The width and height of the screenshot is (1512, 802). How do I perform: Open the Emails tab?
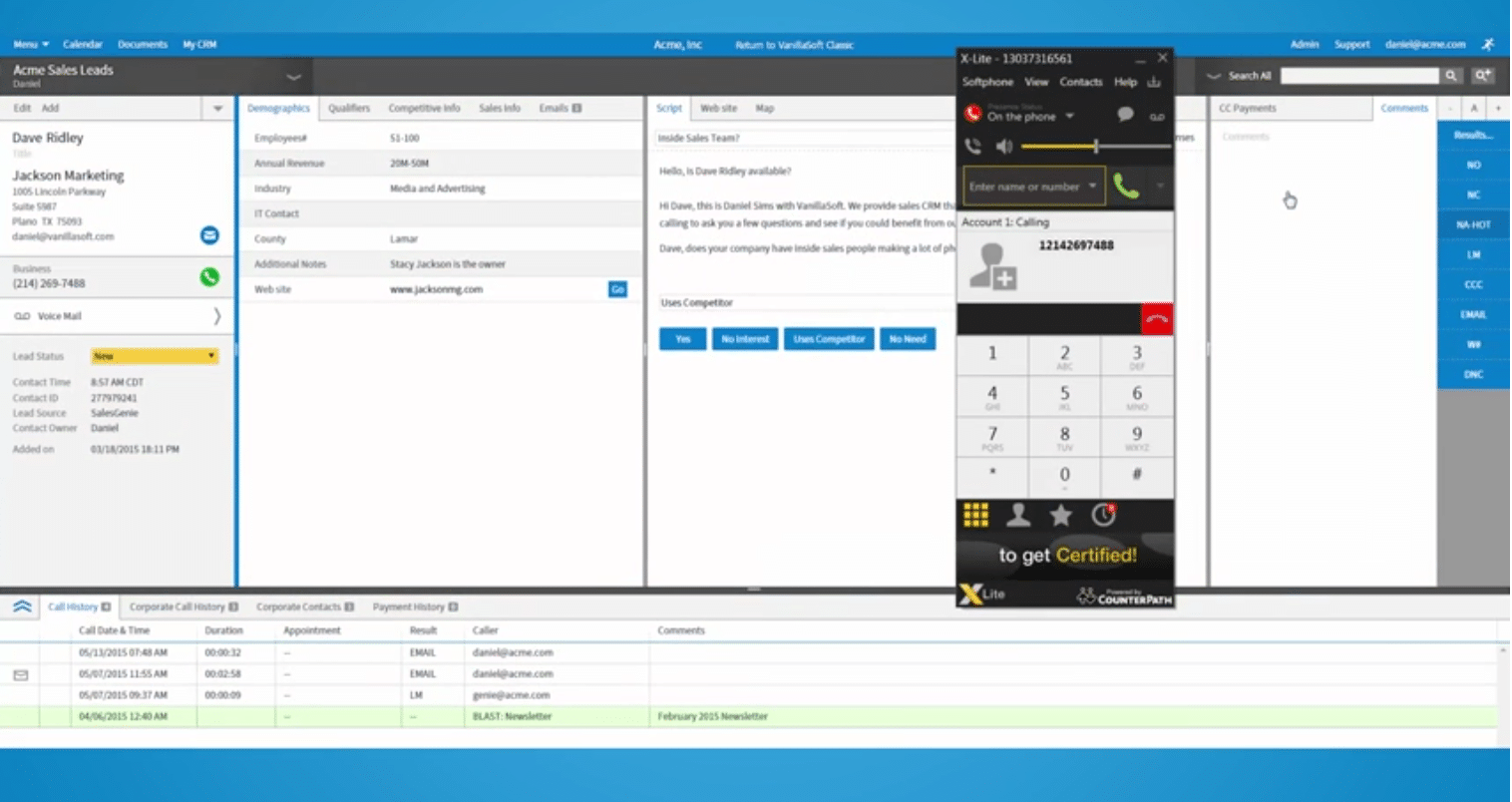click(x=560, y=108)
